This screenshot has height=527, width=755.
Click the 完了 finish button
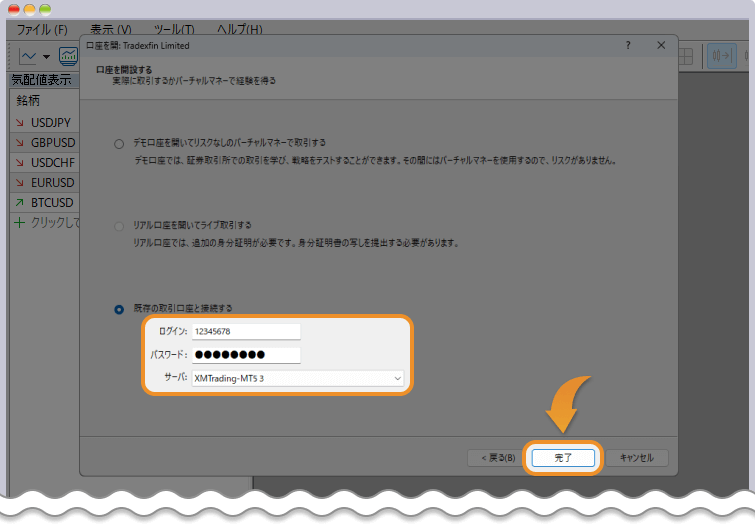click(x=563, y=458)
